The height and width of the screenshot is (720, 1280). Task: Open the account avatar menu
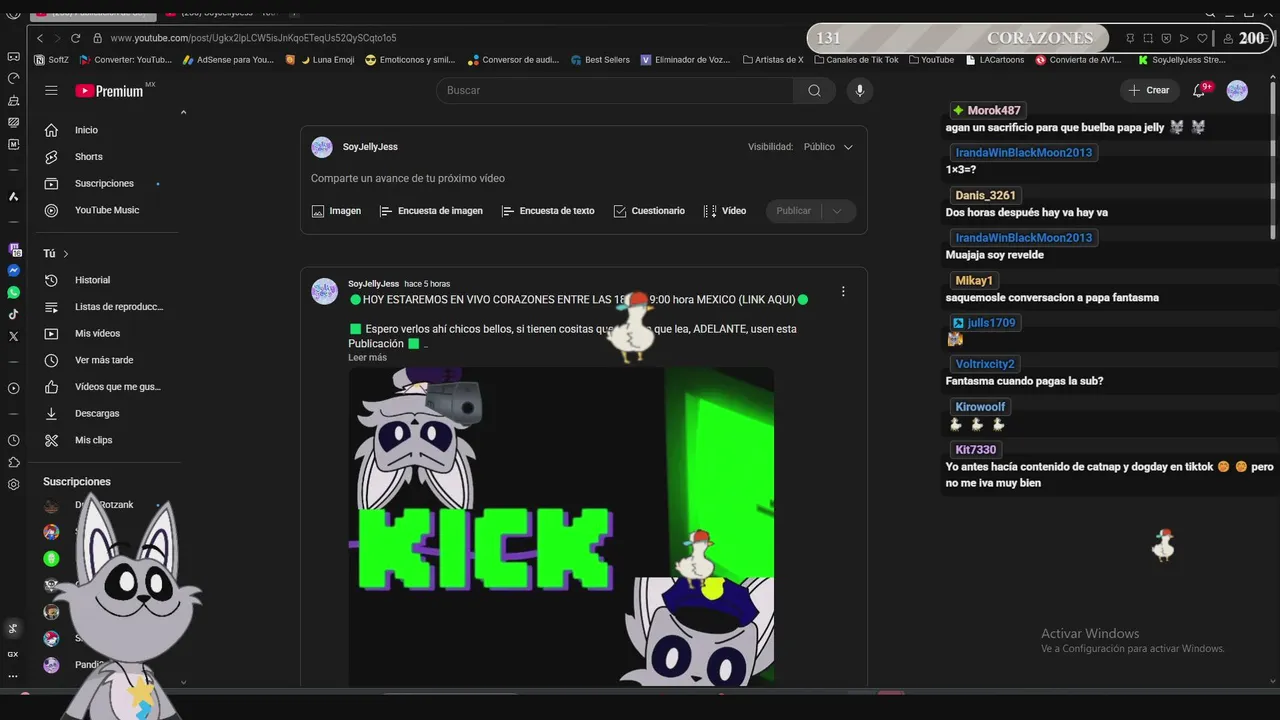point(1237,90)
